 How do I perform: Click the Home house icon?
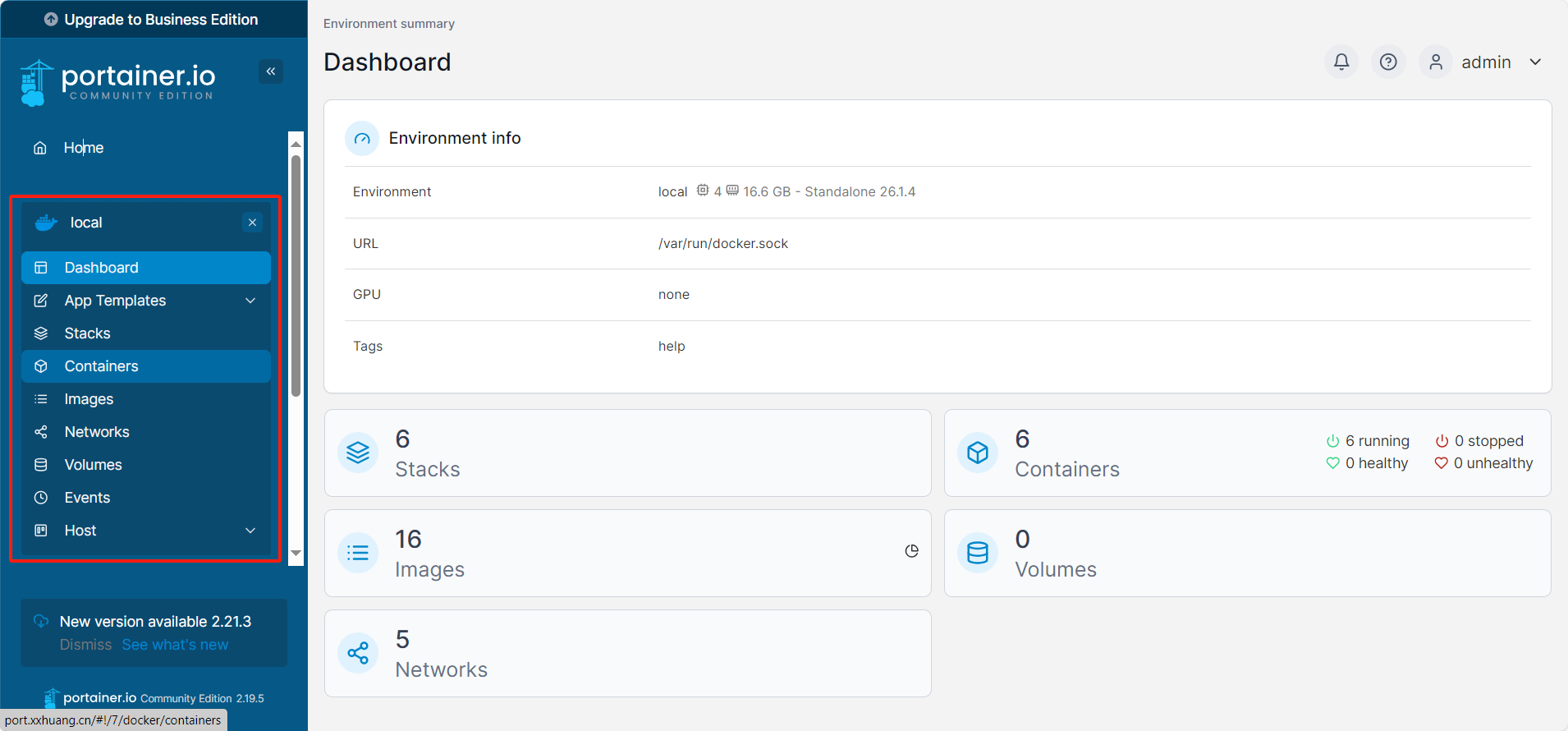point(39,148)
